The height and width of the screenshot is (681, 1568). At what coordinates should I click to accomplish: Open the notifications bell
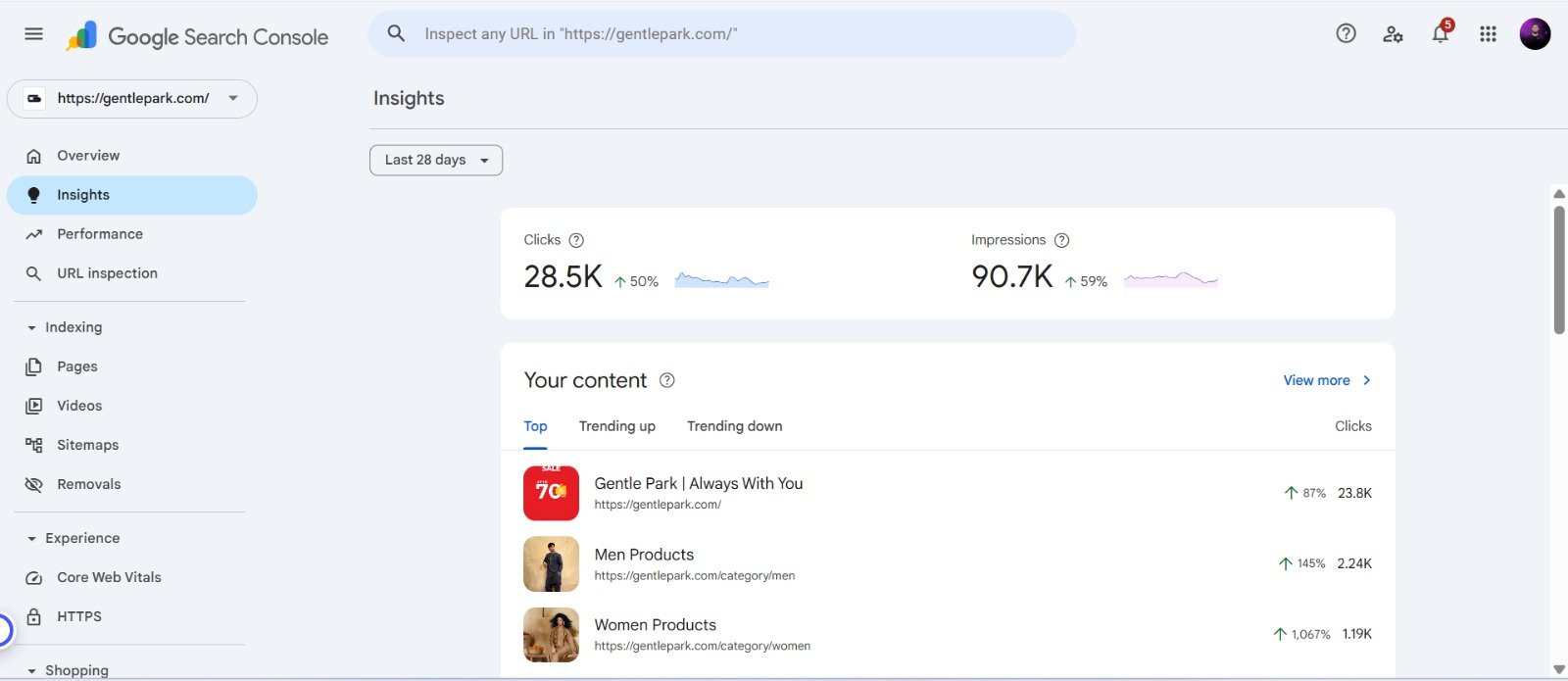(1440, 34)
